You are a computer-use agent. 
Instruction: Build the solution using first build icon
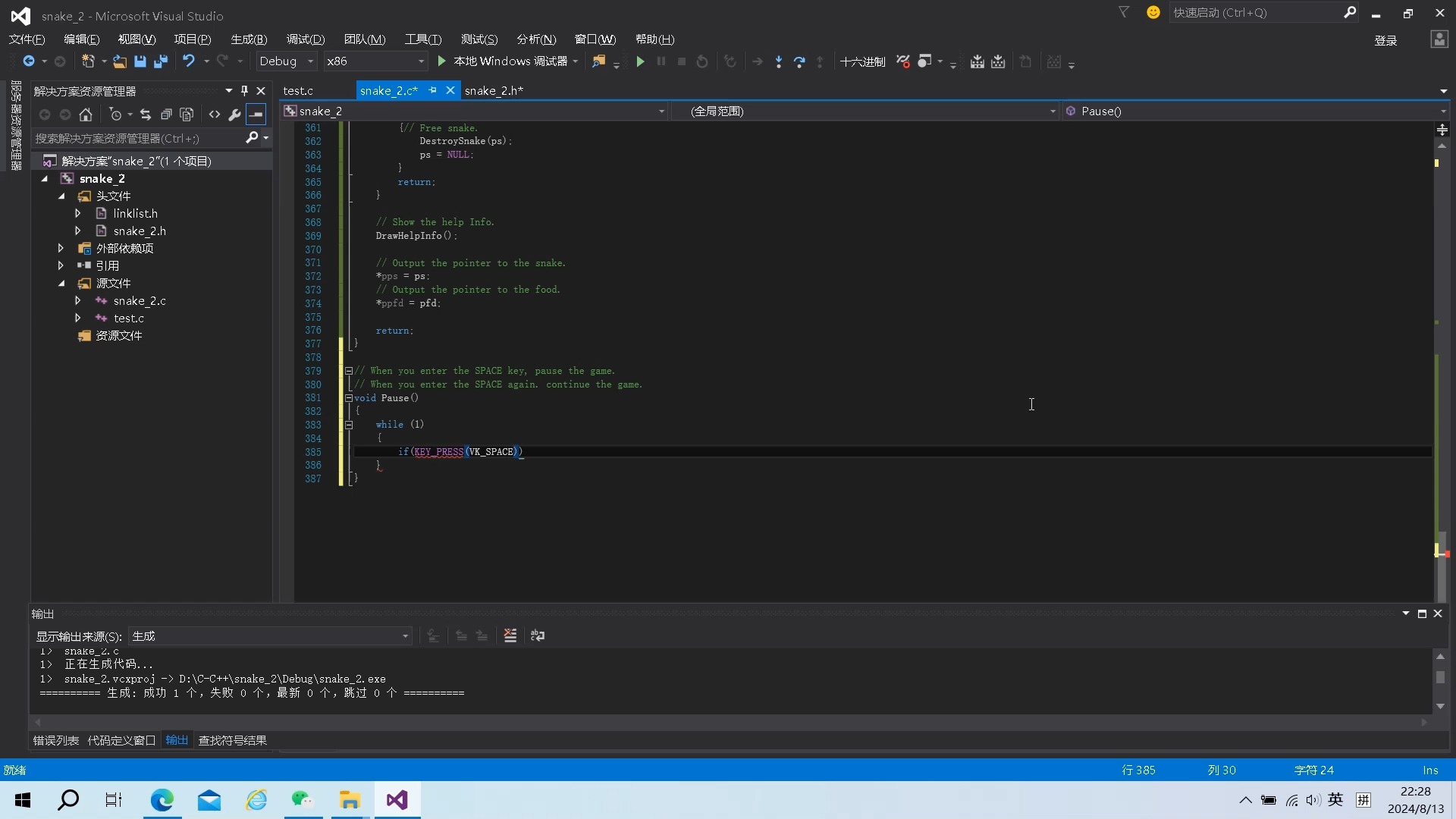point(977,61)
